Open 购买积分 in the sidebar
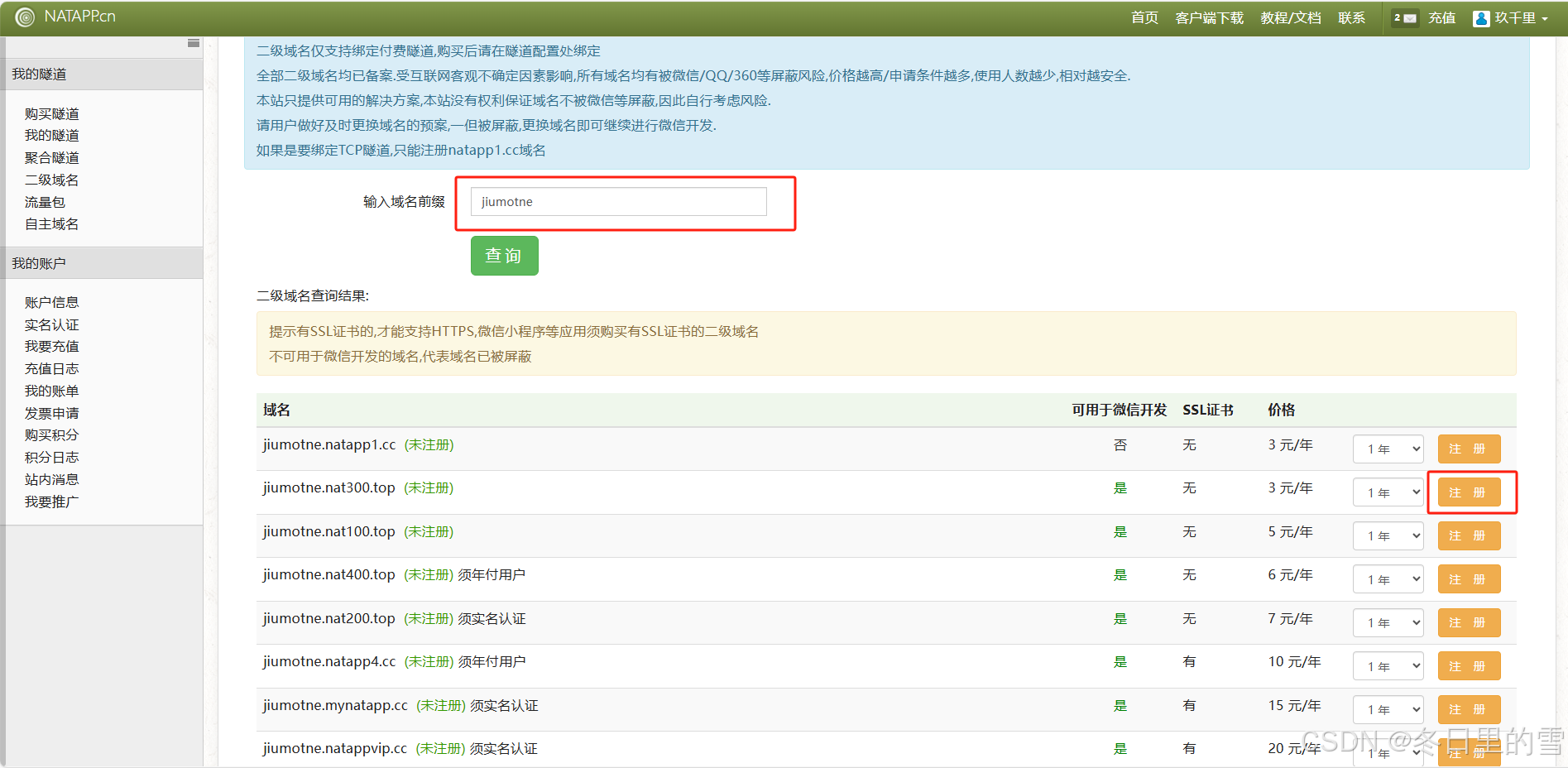1568x768 pixels. coord(52,435)
